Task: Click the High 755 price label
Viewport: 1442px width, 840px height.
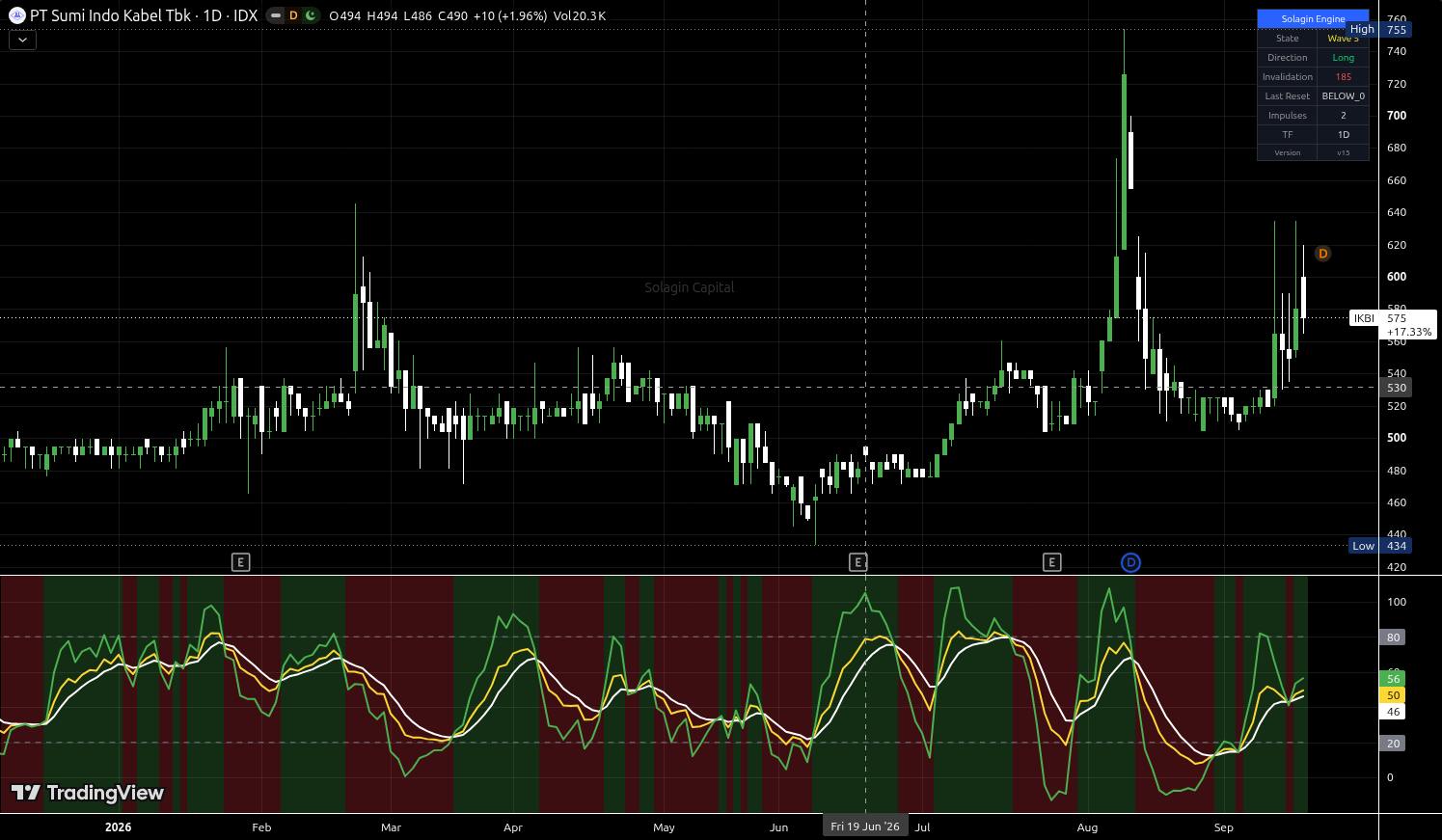Action: (1380, 30)
